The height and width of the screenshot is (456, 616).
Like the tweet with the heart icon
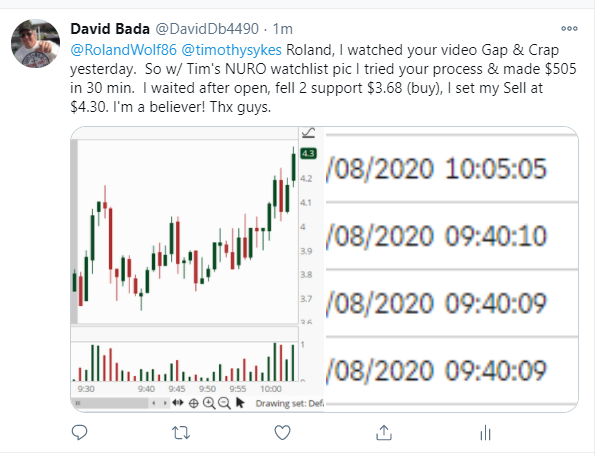point(283,432)
